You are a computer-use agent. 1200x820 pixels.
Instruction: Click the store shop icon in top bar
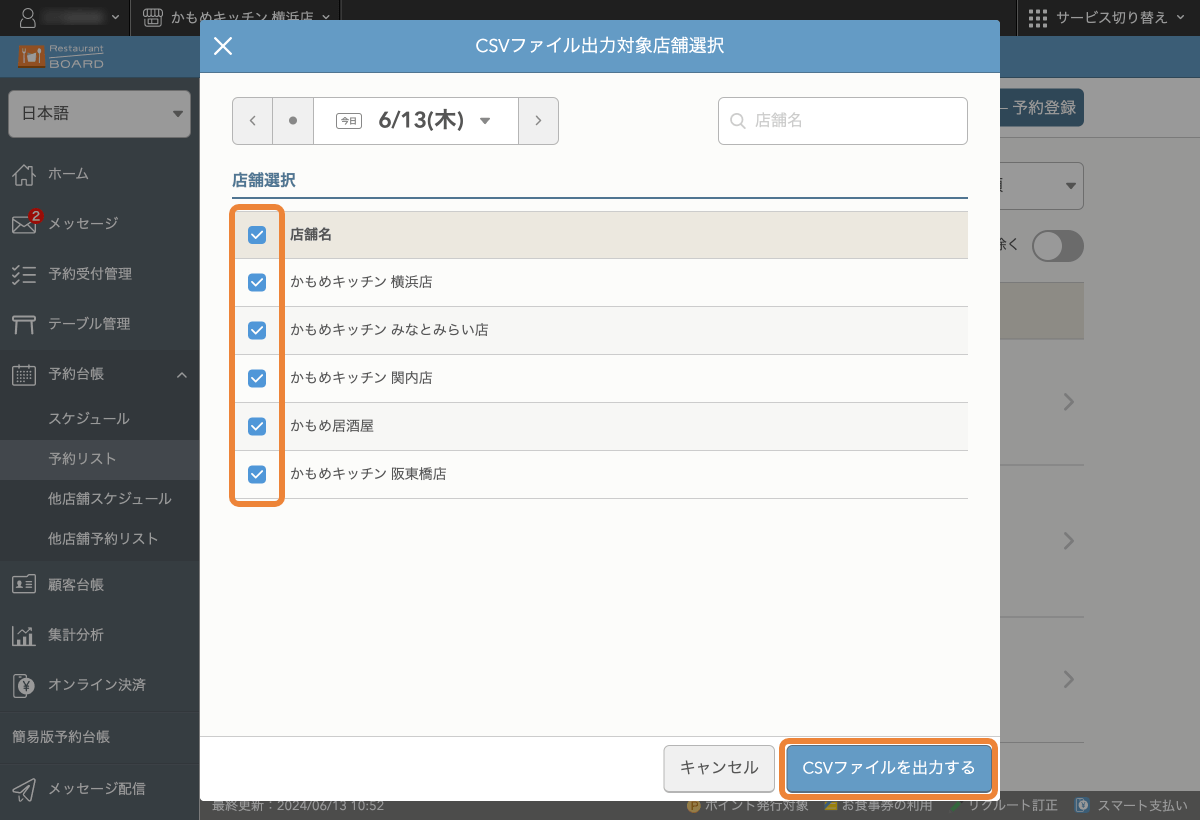tap(152, 17)
